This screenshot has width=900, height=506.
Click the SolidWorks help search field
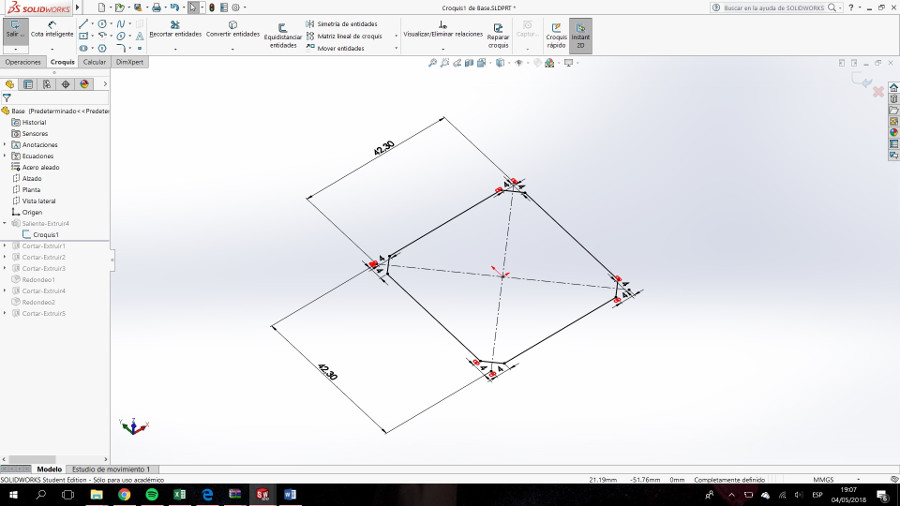coord(773,8)
